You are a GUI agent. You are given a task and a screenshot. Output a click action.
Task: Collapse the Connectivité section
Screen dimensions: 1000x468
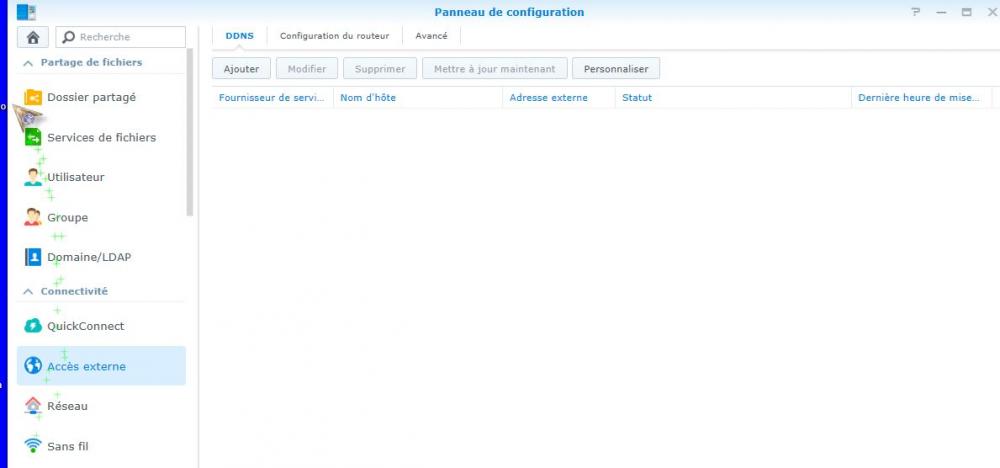(x=28, y=291)
